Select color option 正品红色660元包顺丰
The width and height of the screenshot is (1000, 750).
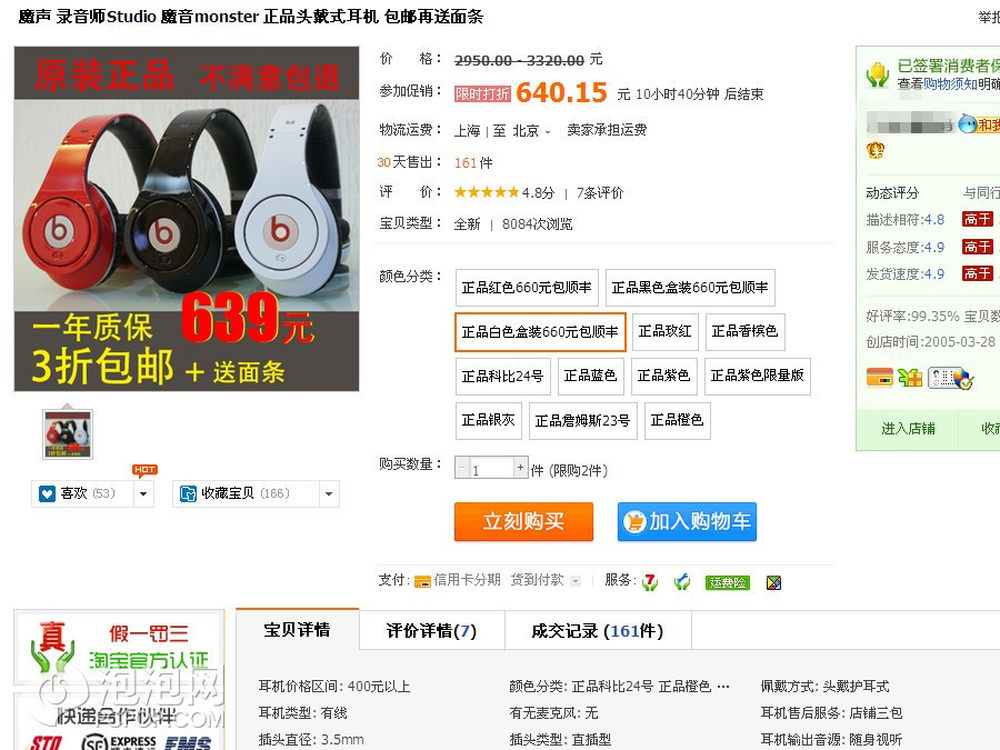[x=527, y=288]
